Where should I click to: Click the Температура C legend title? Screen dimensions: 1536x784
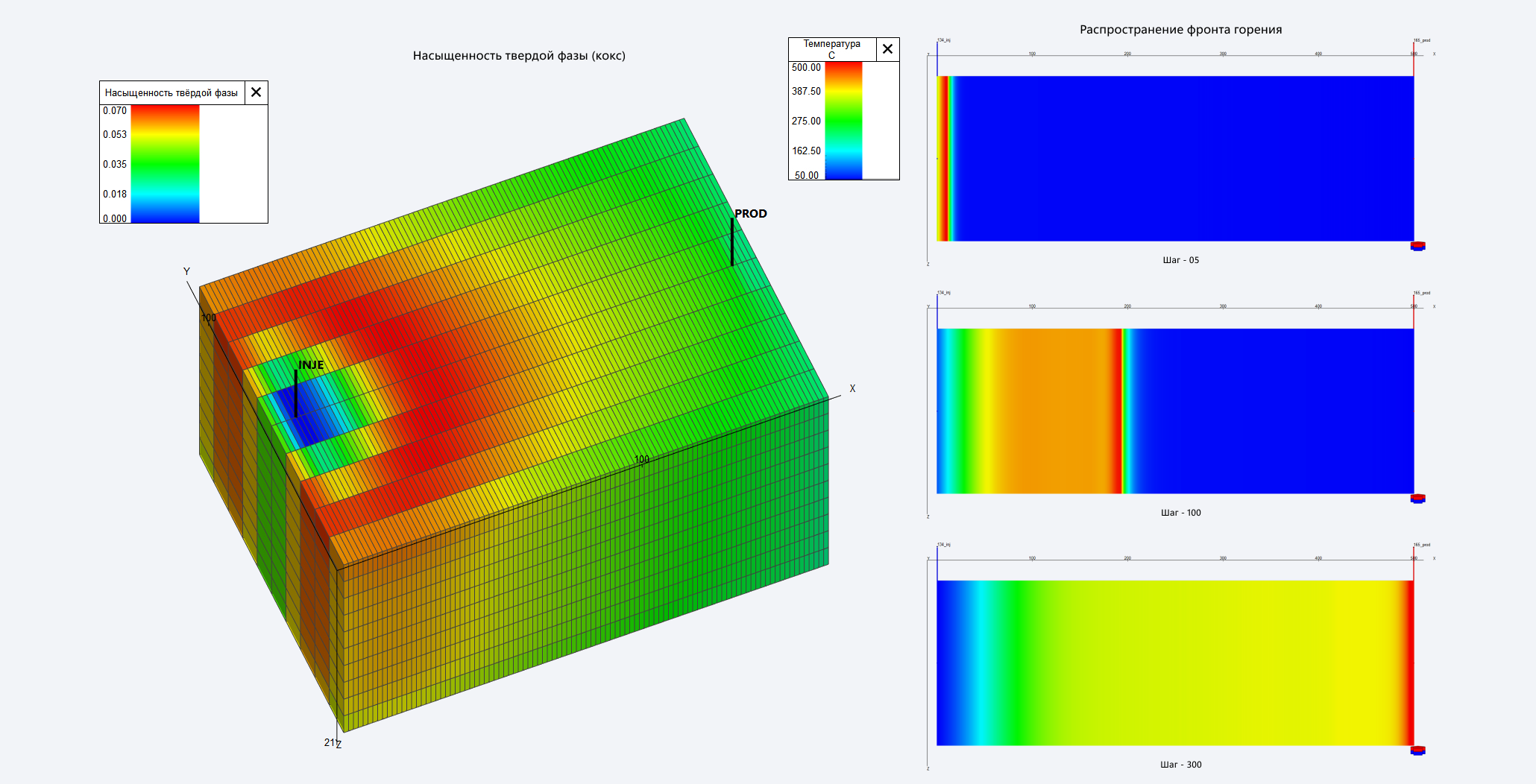pos(832,49)
